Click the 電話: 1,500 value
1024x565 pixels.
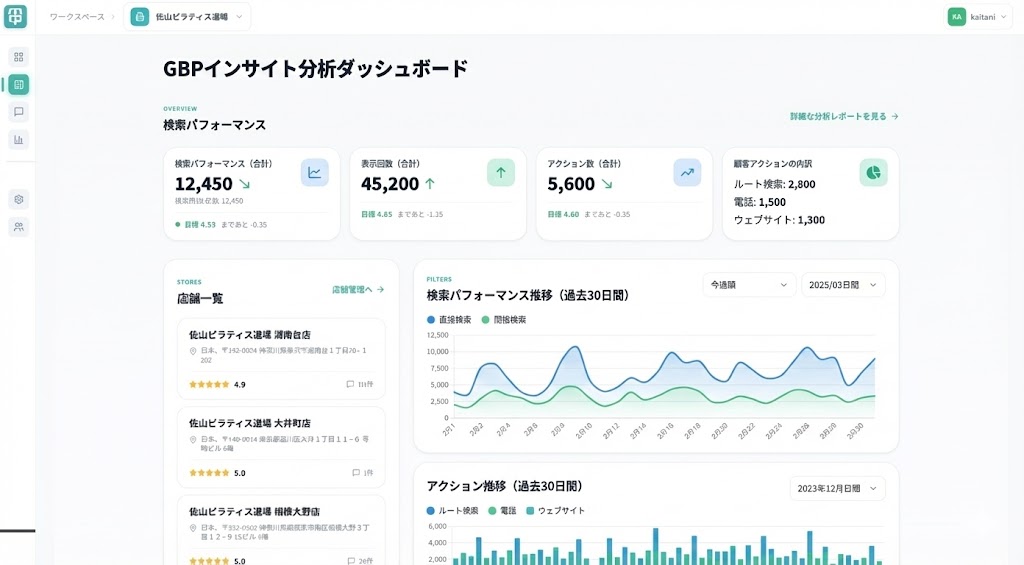click(x=760, y=202)
